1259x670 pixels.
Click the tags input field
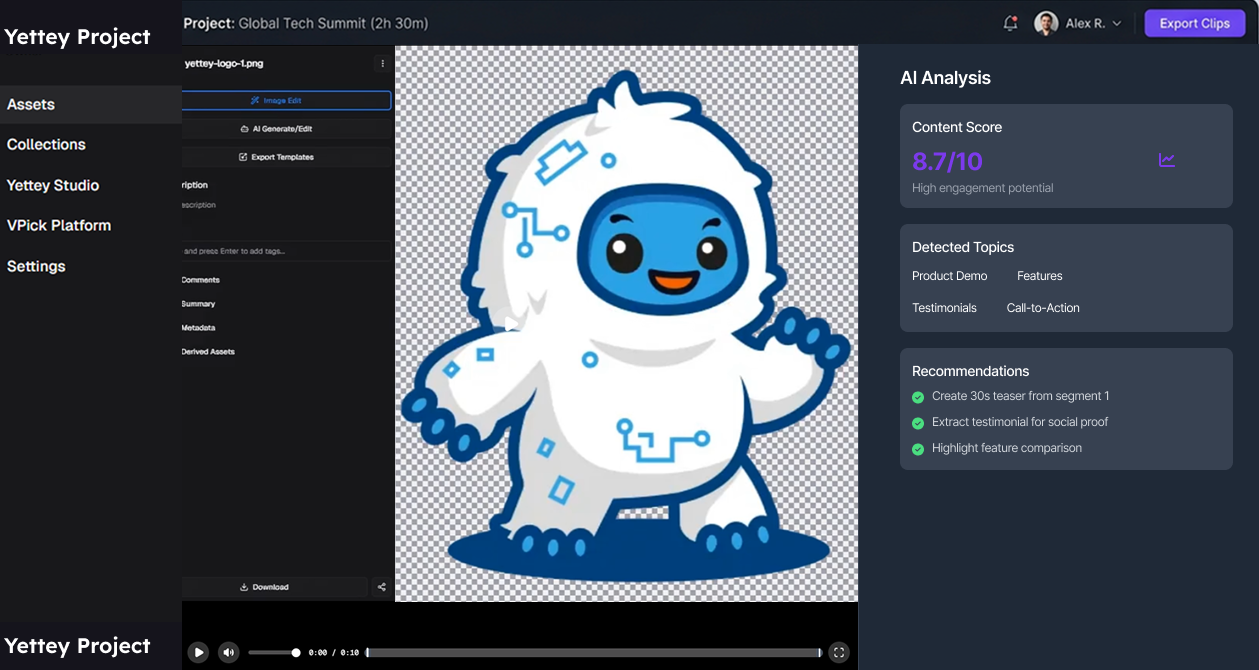click(287, 251)
